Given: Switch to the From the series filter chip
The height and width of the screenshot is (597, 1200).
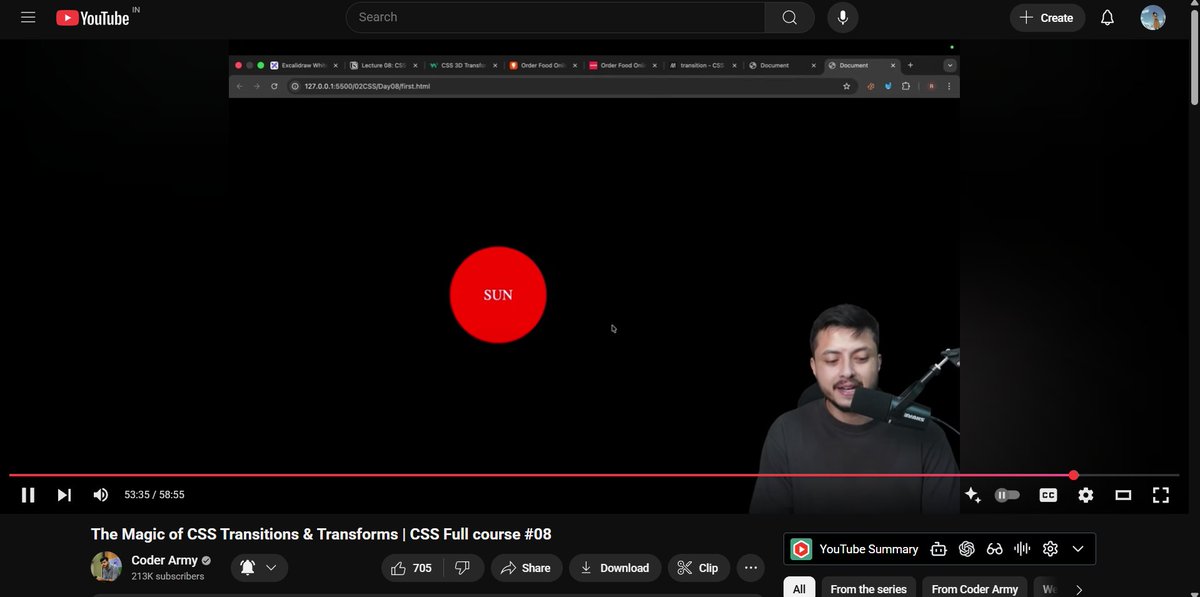Looking at the screenshot, I should [868, 588].
